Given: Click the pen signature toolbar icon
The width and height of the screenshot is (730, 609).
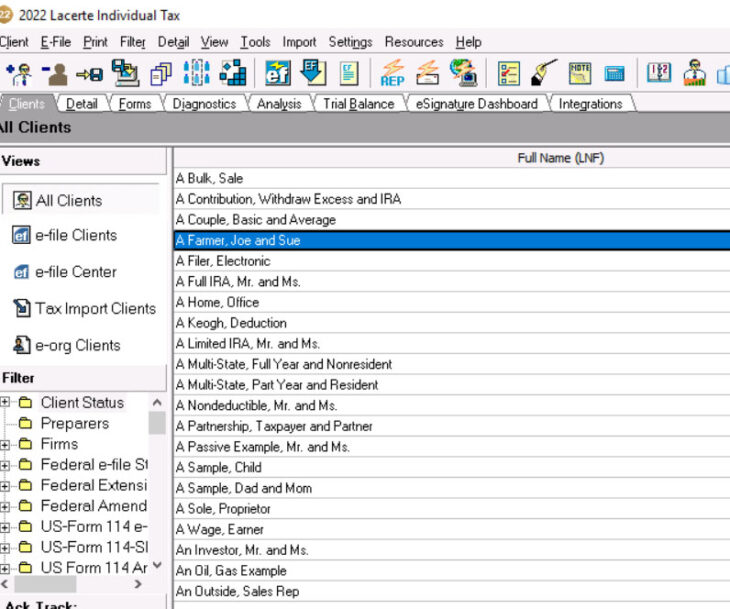Looking at the screenshot, I should pyautogui.click(x=544, y=73).
